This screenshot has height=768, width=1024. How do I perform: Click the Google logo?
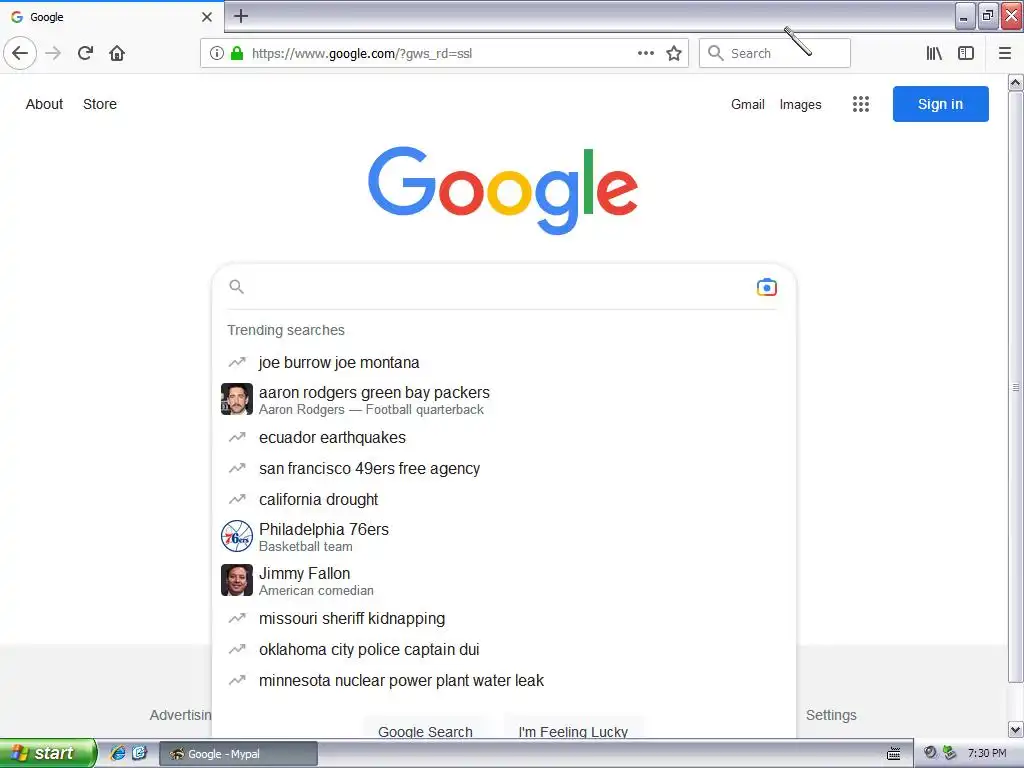pyautogui.click(x=503, y=189)
